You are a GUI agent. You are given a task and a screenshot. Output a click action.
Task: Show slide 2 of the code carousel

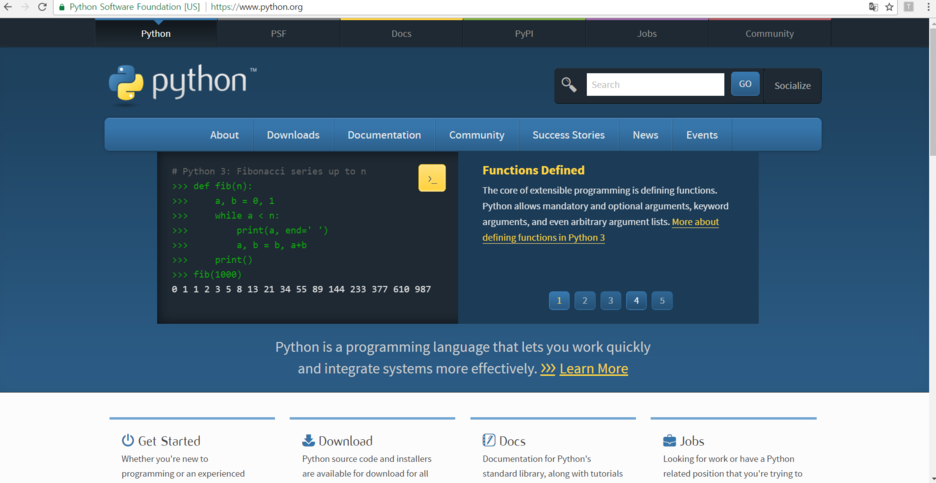tap(585, 300)
